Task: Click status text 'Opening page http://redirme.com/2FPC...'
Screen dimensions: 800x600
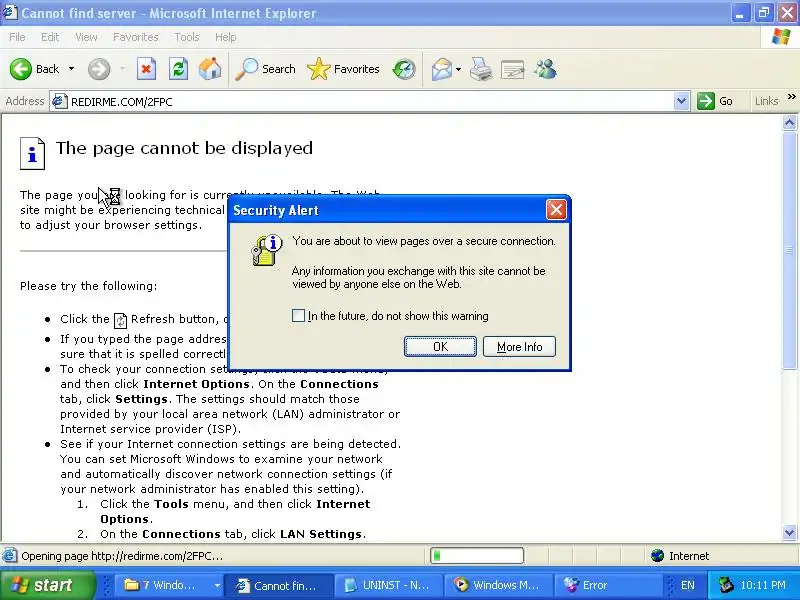Action: (x=122, y=556)
